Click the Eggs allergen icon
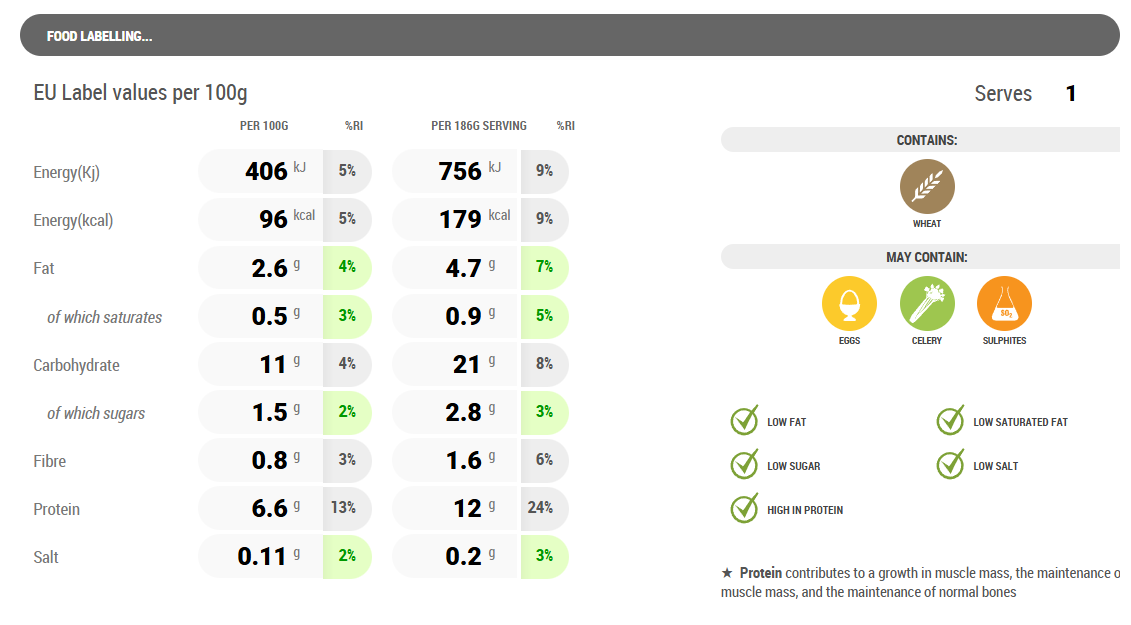The height and width of the screenshot is (625, 1131). 849,303
